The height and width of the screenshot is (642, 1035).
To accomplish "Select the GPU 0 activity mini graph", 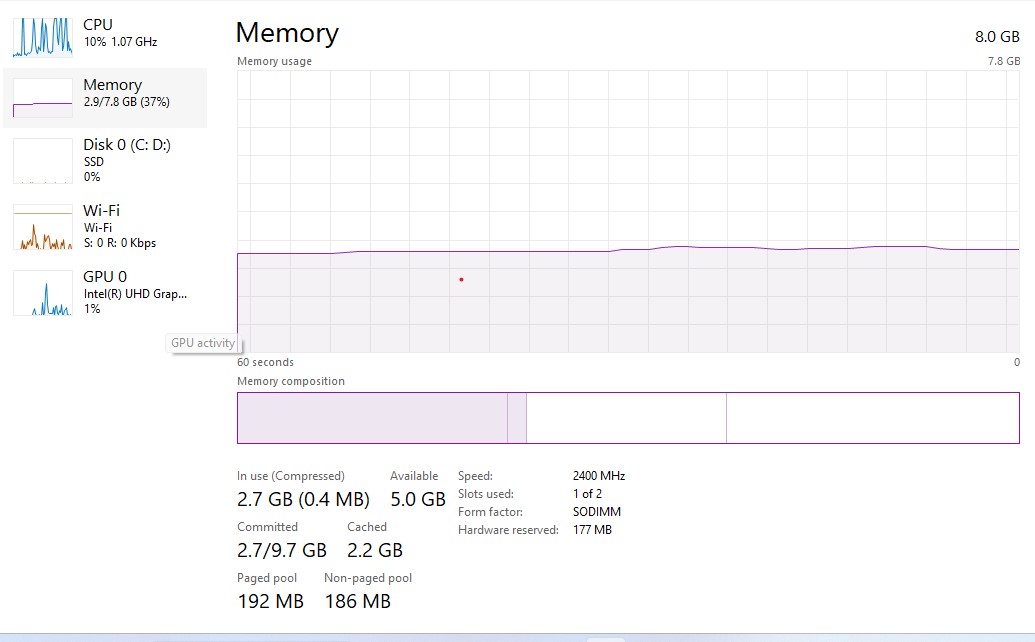I will point(43,293).
